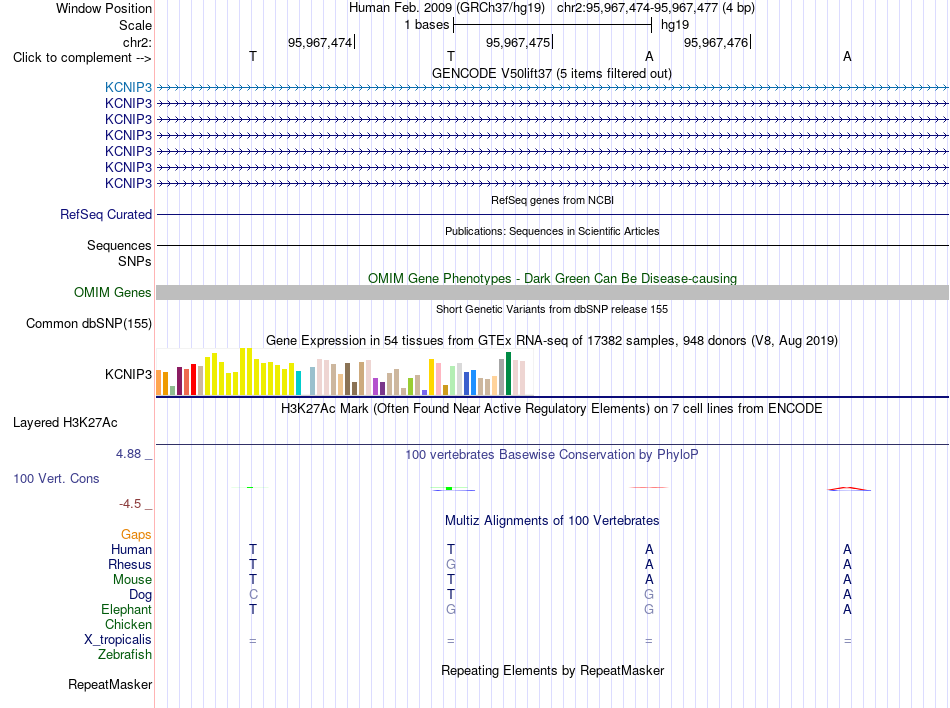Click the 95,967,476 position marker

[716, 42]
